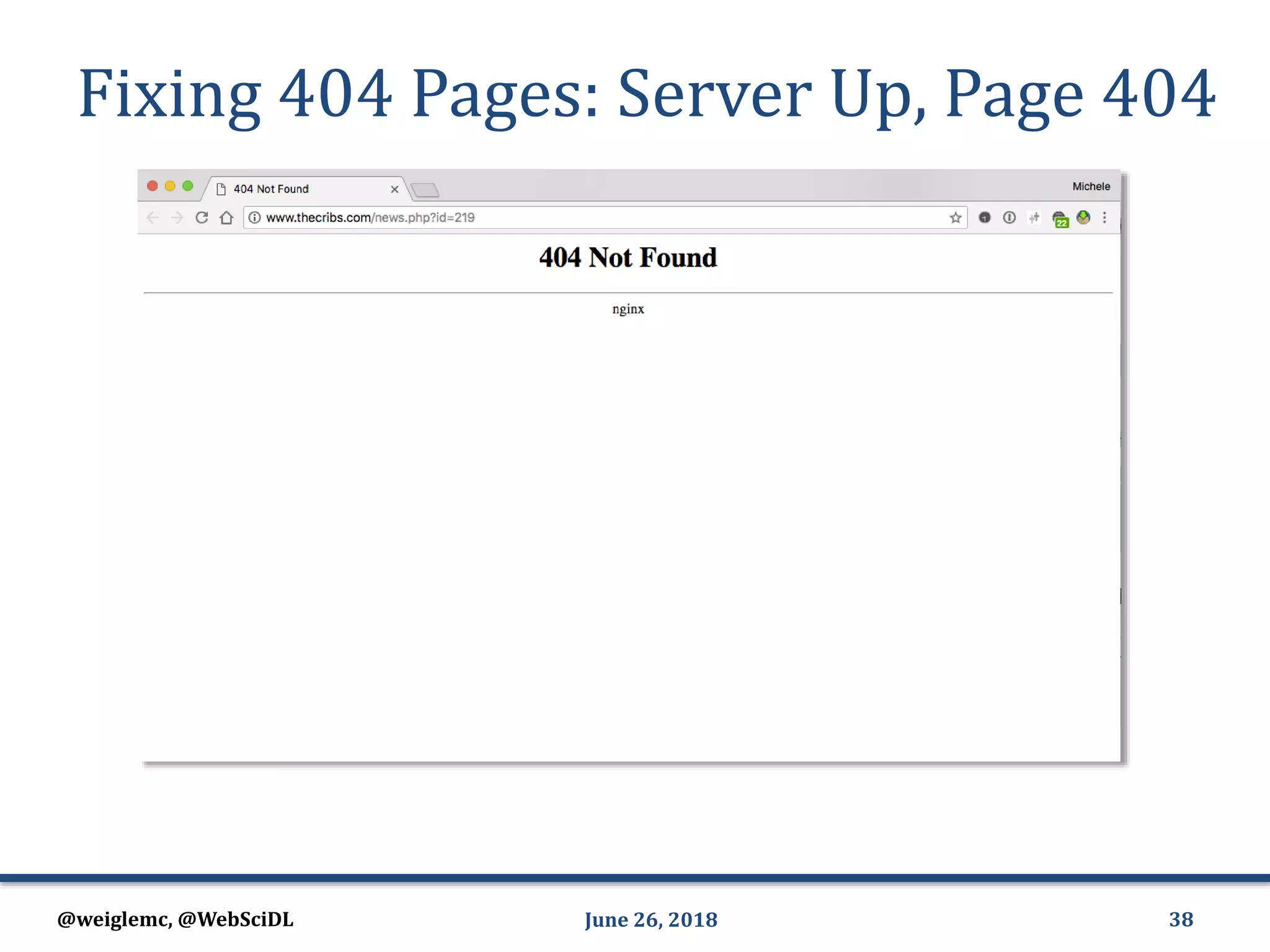
Task: Minimize the window with yellow button
Action: [x=170, y=186]
